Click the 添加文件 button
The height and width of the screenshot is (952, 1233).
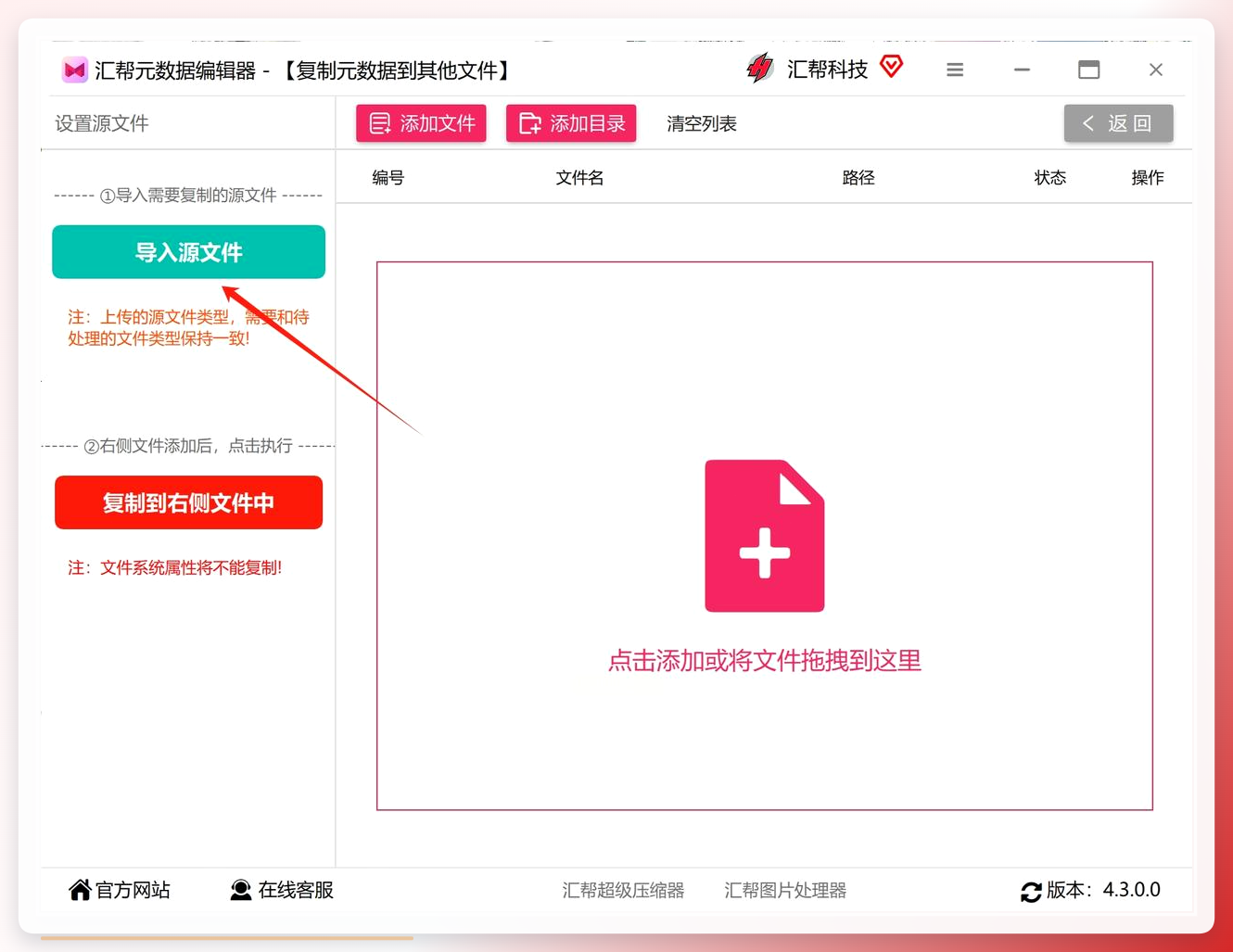point(421,123)
